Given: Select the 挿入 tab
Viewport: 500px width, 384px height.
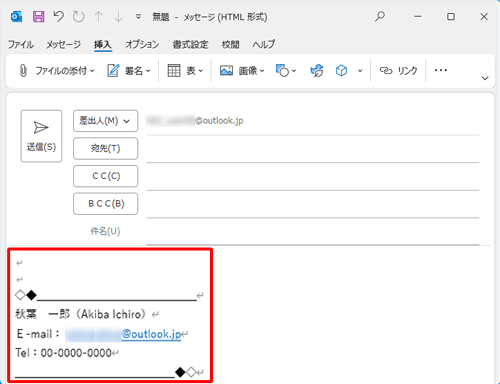Looking at the screenshot, I should click(x=103, y=44).
